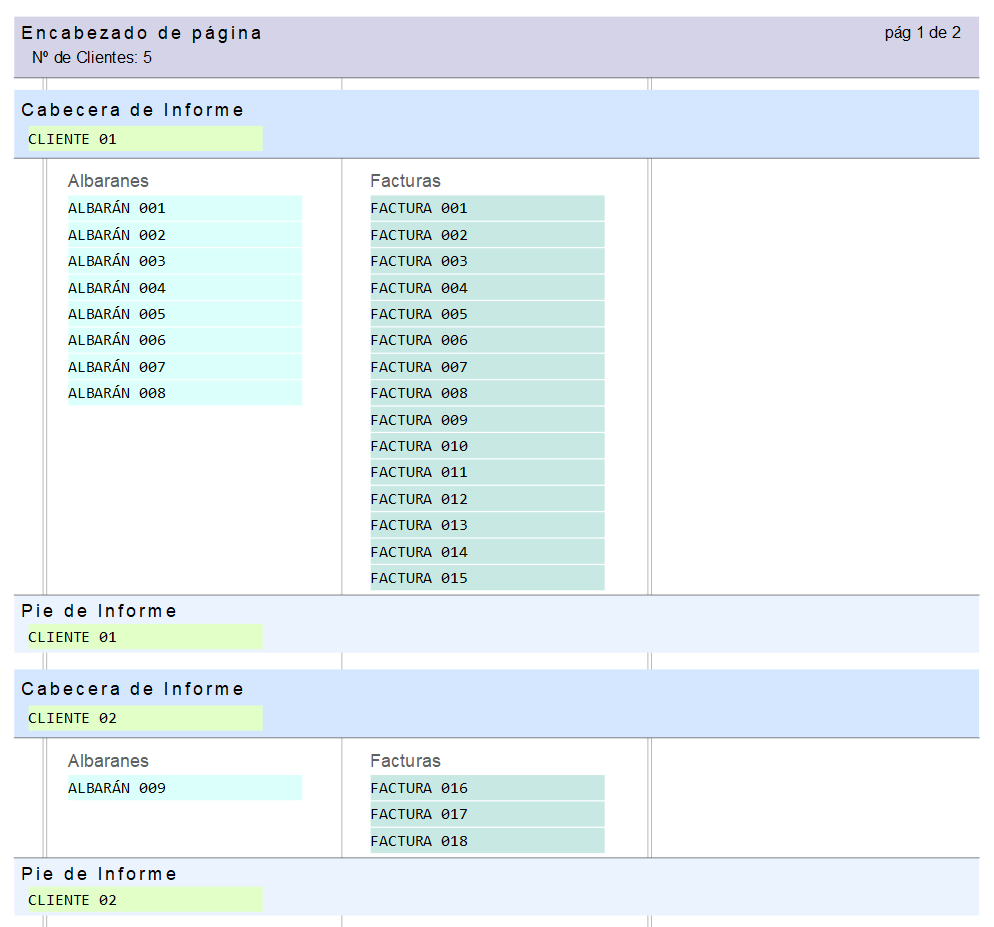Viewport: 994px width, 927px height.
Task: Click CLIENTE 01 field under first Cabecera de Informe
Action: coord(145,139)
